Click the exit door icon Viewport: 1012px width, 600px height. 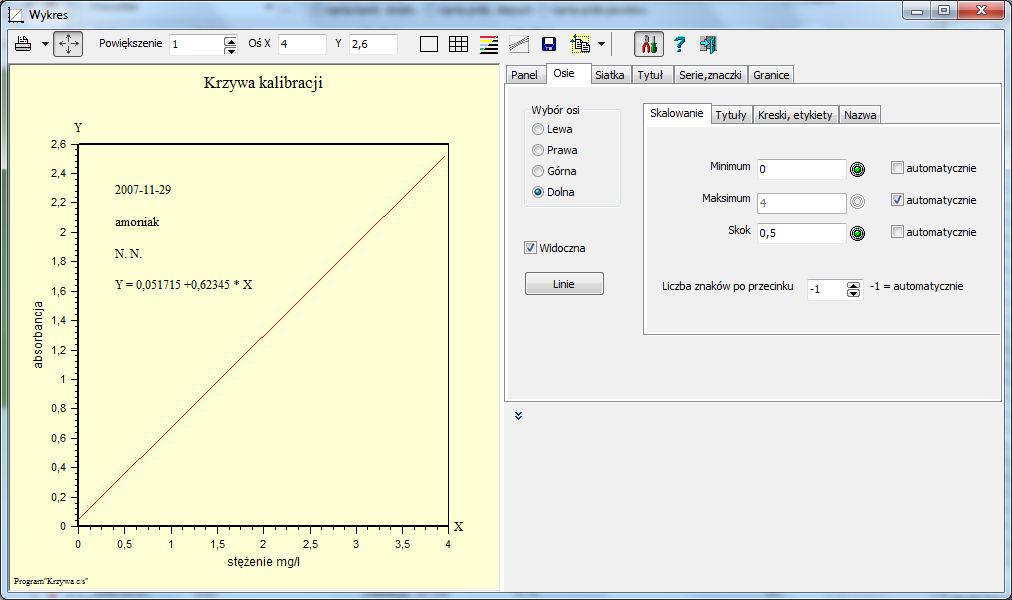coord(708,45)
